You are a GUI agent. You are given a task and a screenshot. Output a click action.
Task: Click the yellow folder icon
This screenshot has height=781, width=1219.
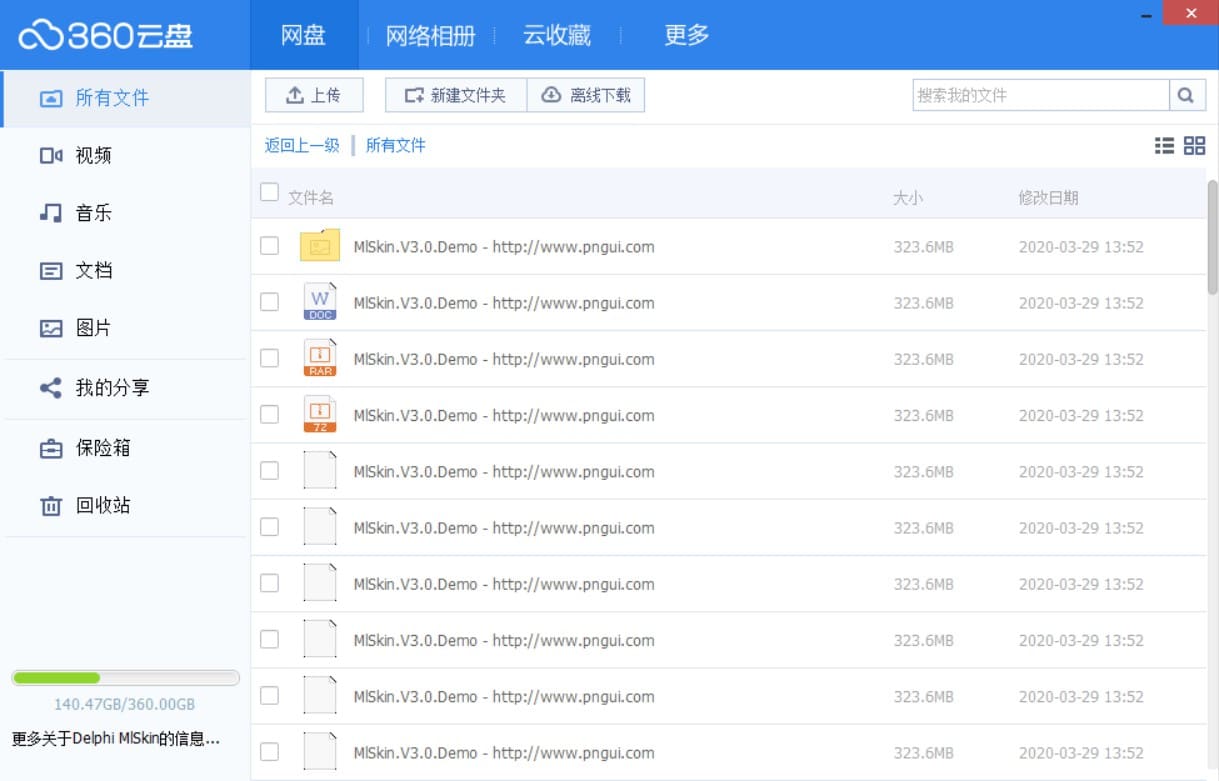tap(320, 246)
